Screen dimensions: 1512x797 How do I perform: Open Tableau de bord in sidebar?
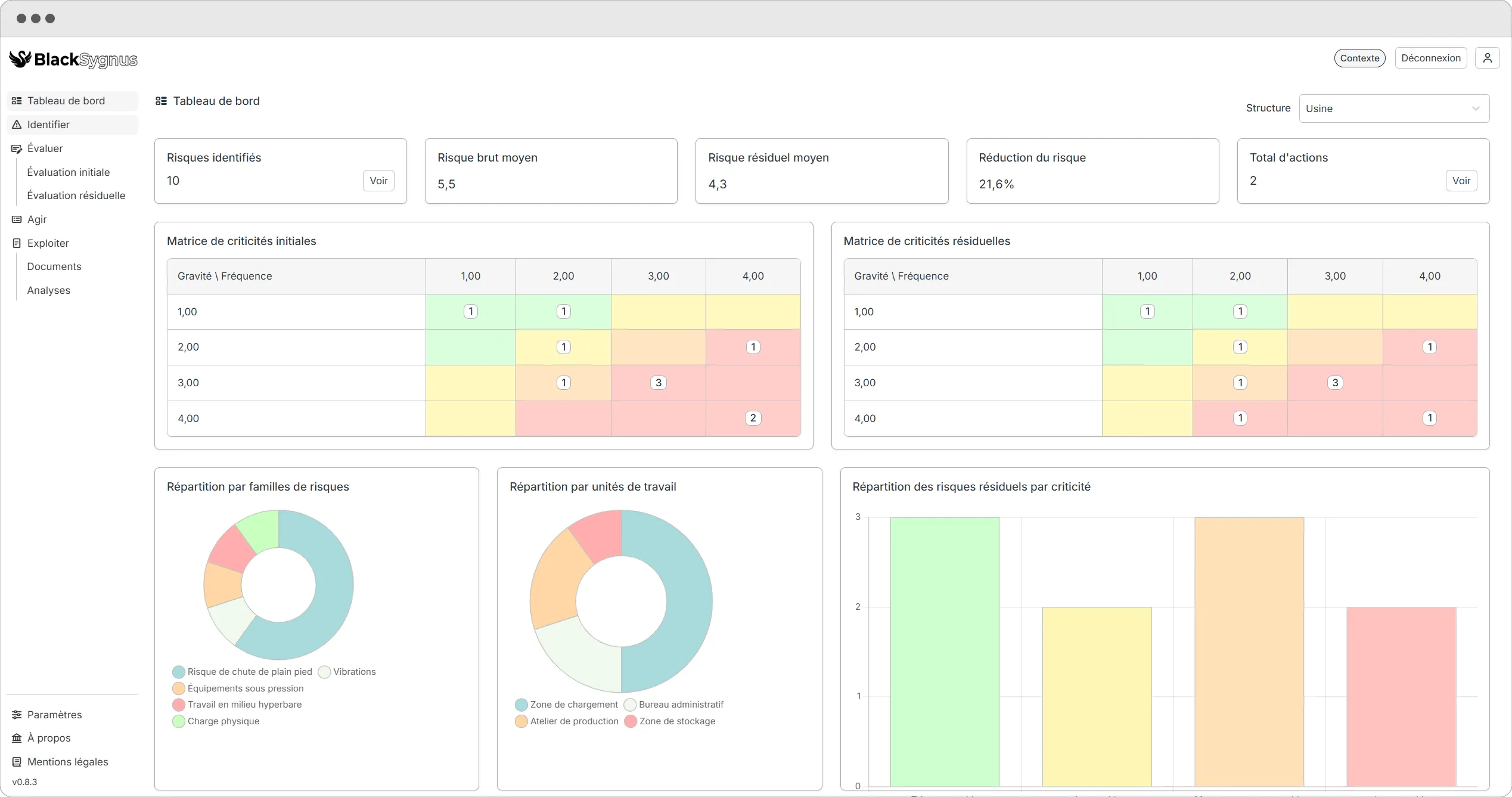coord(72,101)
